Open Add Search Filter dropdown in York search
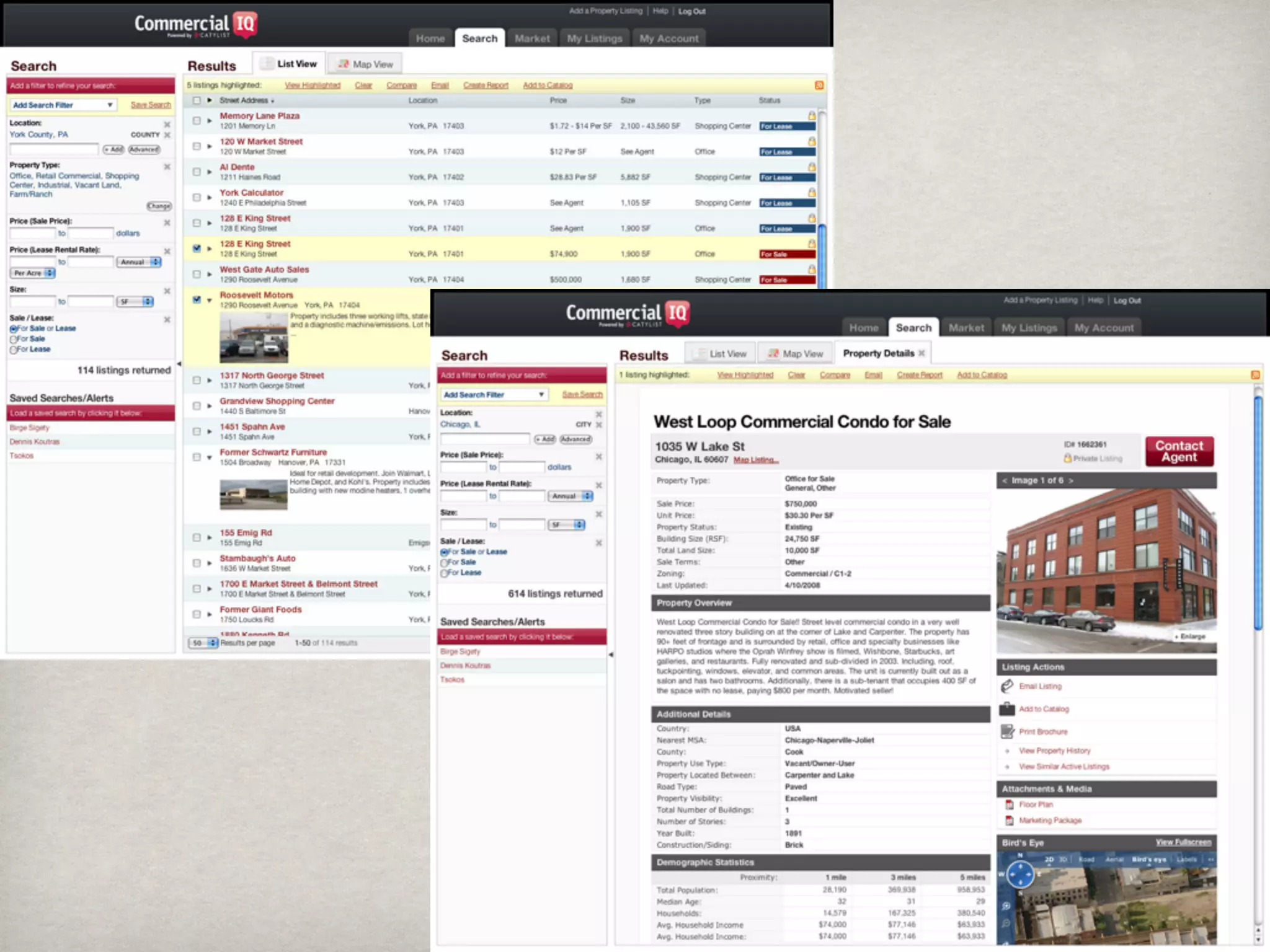 coord(63,105)
